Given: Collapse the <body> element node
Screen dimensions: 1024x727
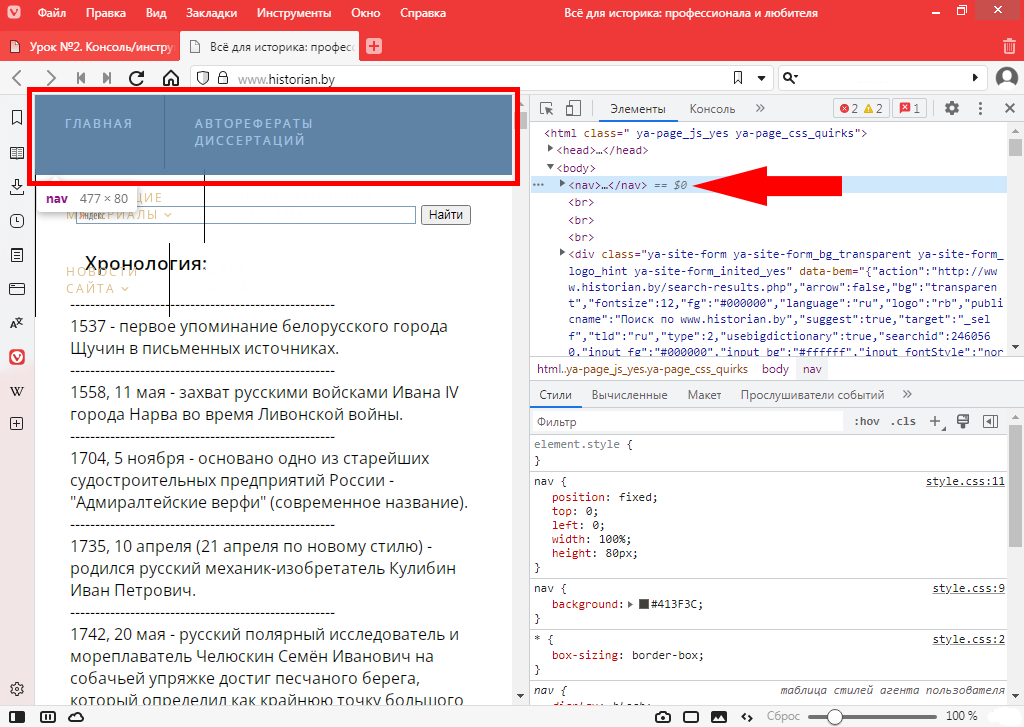Looking at the screenshot, I should (550, 168).
